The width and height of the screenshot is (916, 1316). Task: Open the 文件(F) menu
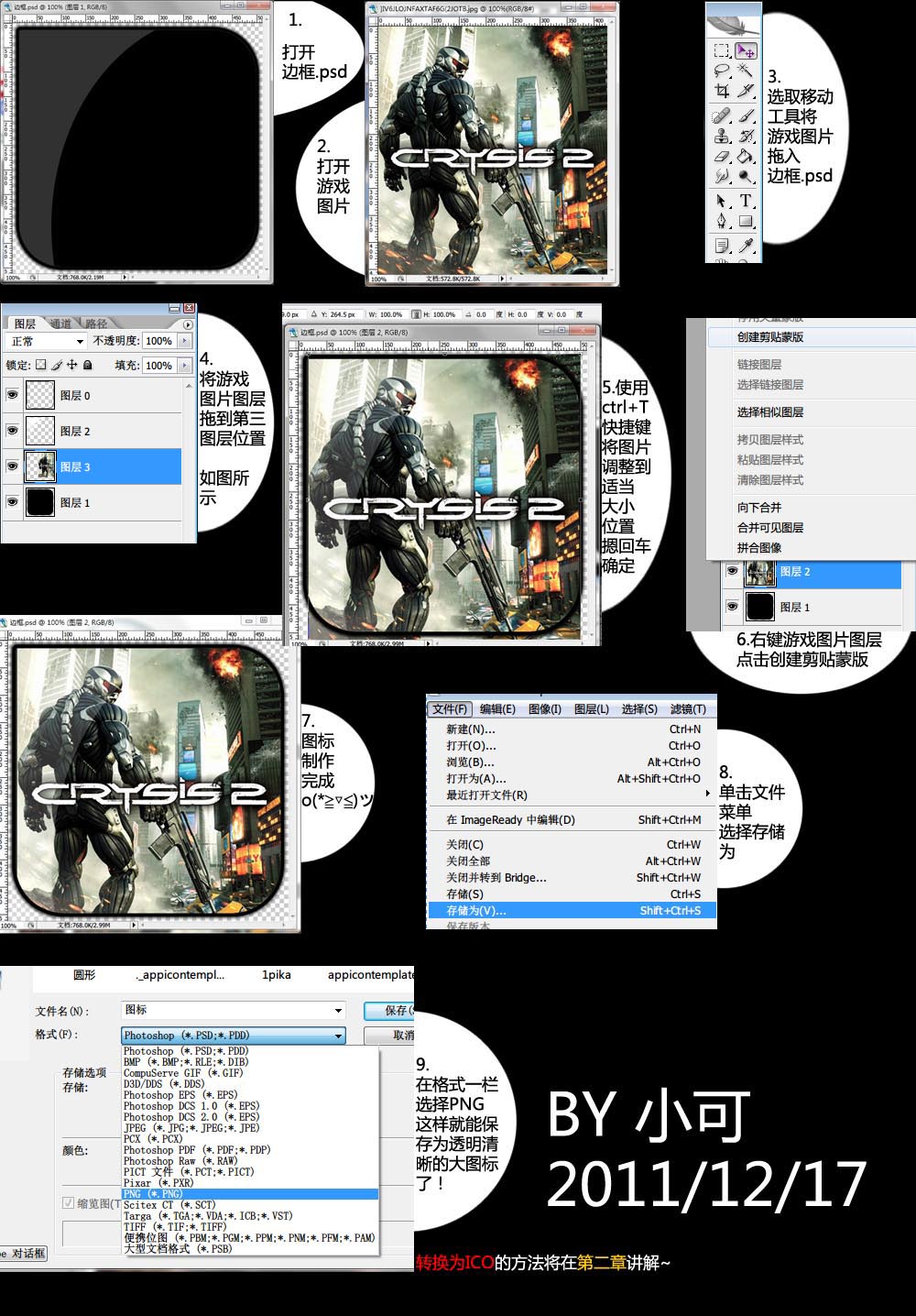450,709
